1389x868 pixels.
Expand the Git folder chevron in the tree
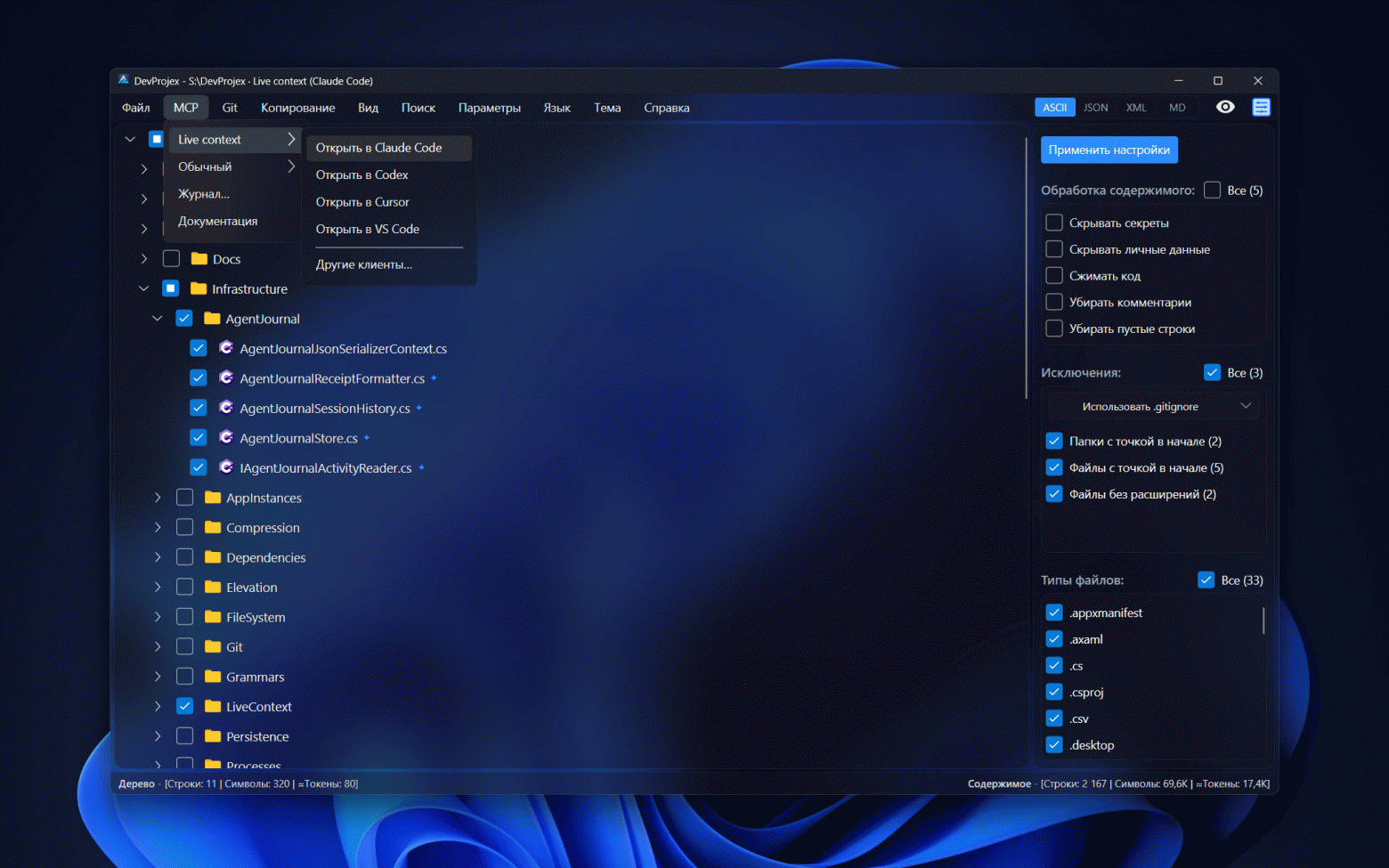tap(158, 646)
